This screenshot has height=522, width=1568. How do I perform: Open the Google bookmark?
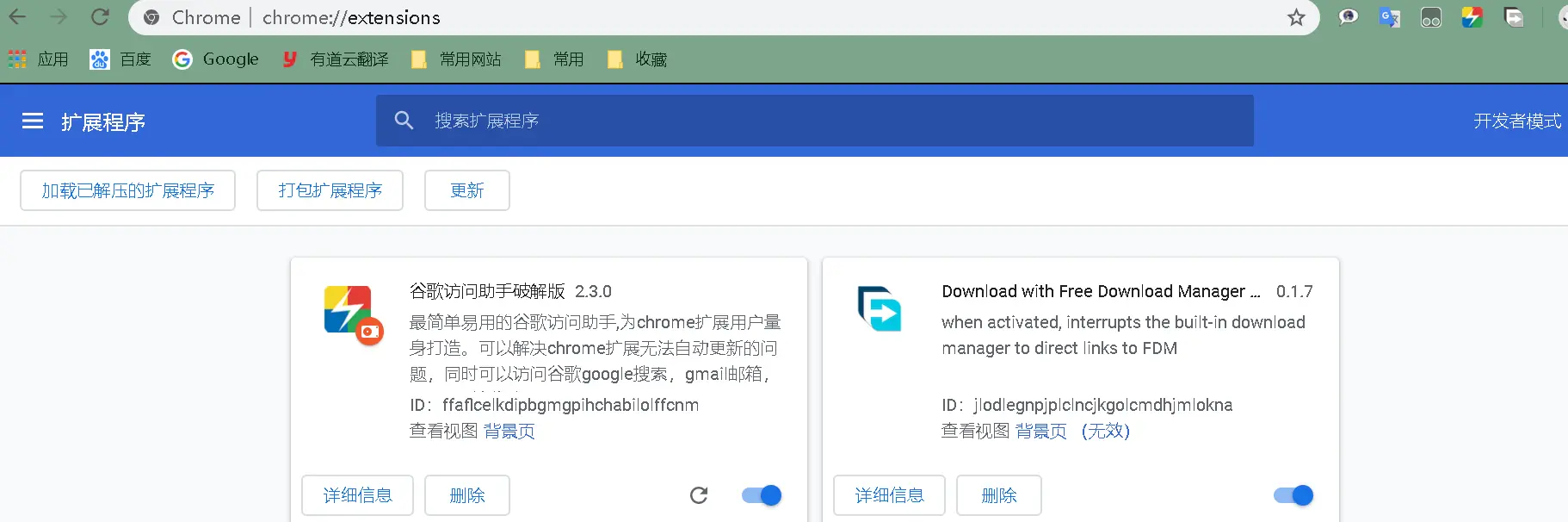coord(215,59)
